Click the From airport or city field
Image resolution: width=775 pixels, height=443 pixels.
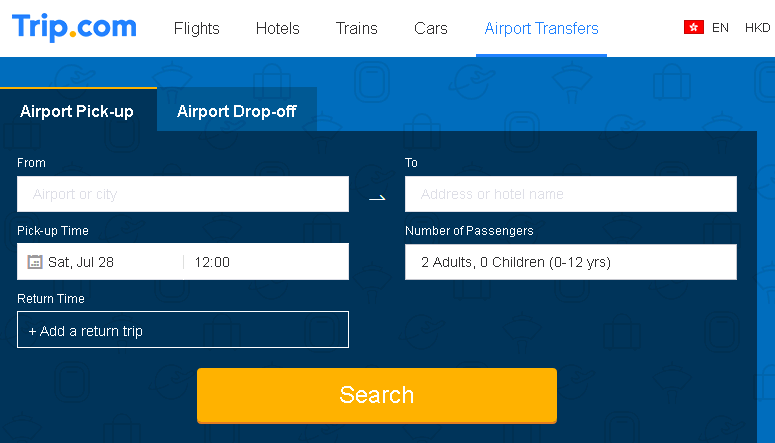pos(183,194)
